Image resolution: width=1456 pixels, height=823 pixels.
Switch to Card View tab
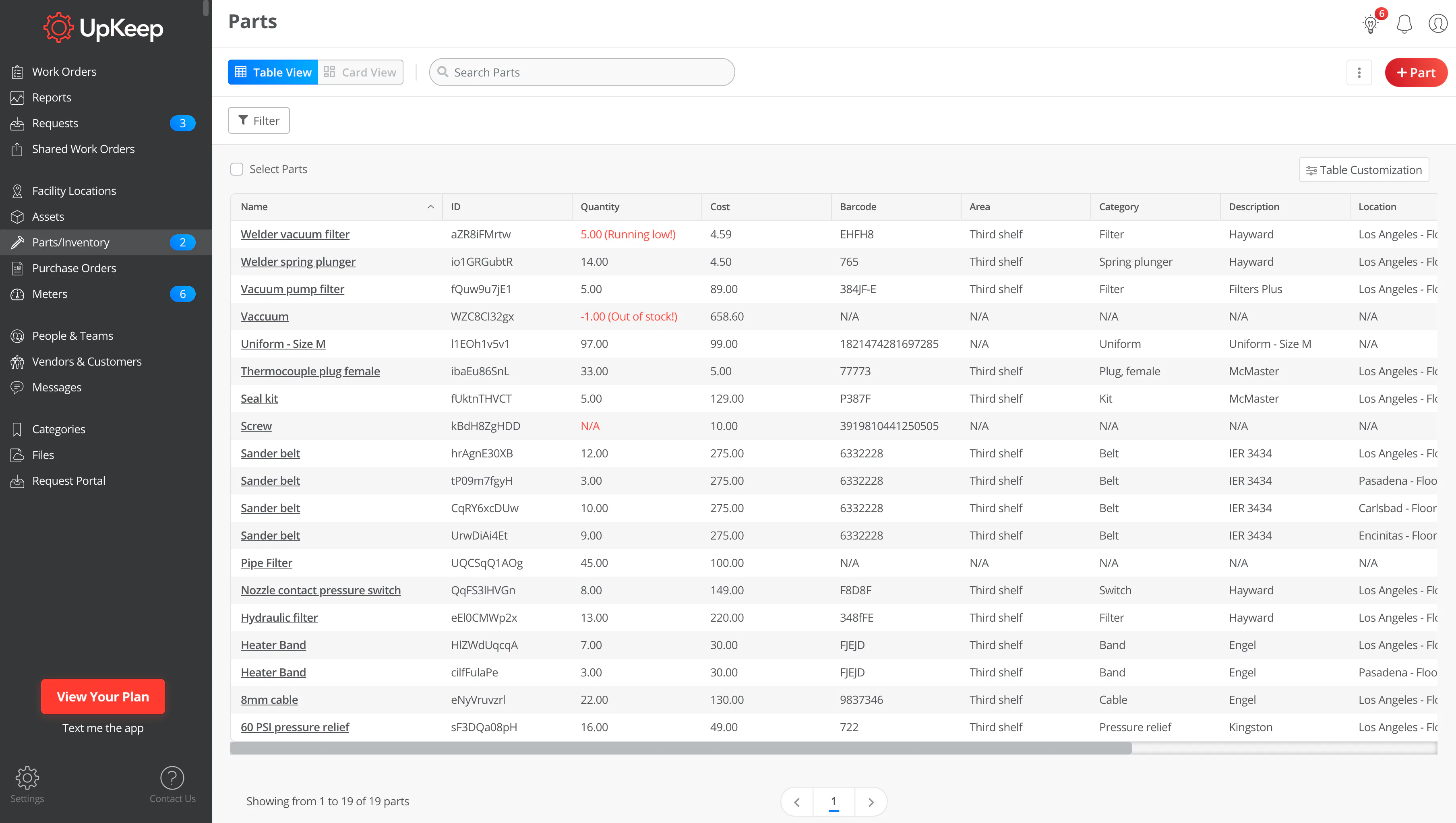(x=361, y=72)
